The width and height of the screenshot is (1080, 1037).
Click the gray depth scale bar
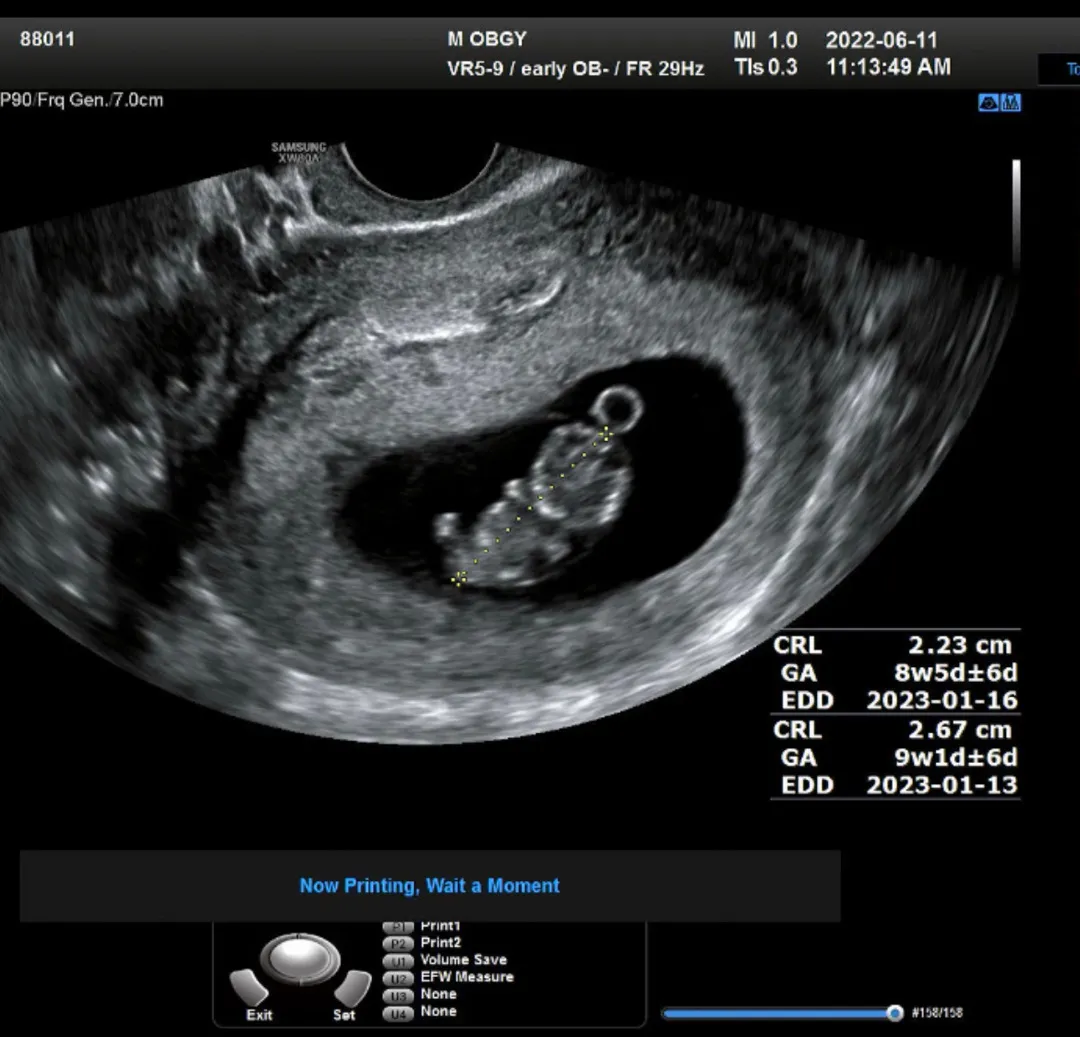pos(1016,213)
